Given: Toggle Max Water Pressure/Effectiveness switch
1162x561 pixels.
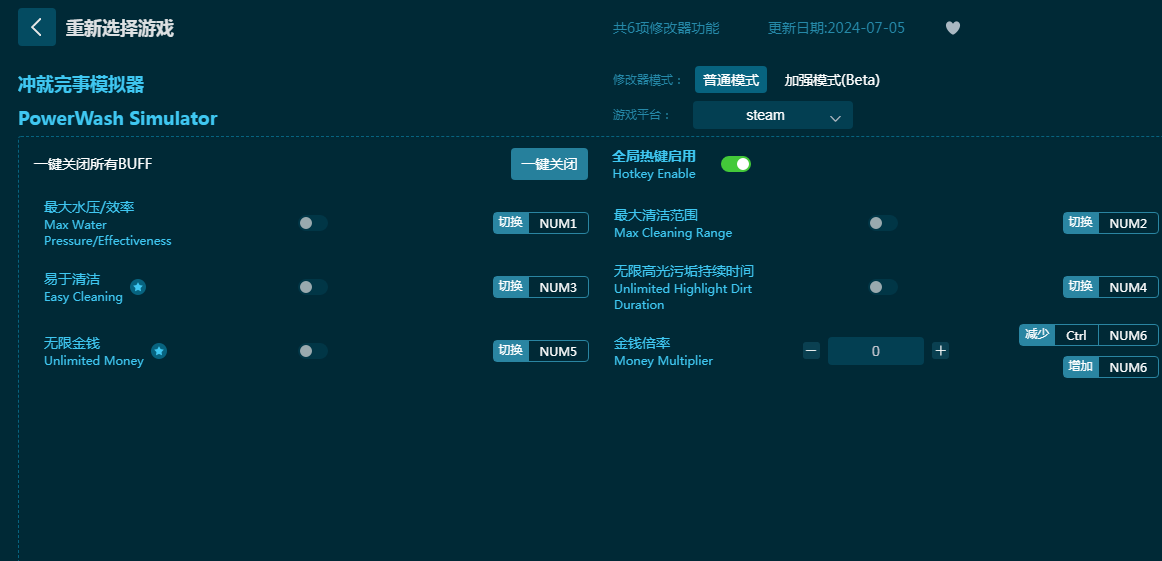Looking at the screenshot, I should 313,223.
